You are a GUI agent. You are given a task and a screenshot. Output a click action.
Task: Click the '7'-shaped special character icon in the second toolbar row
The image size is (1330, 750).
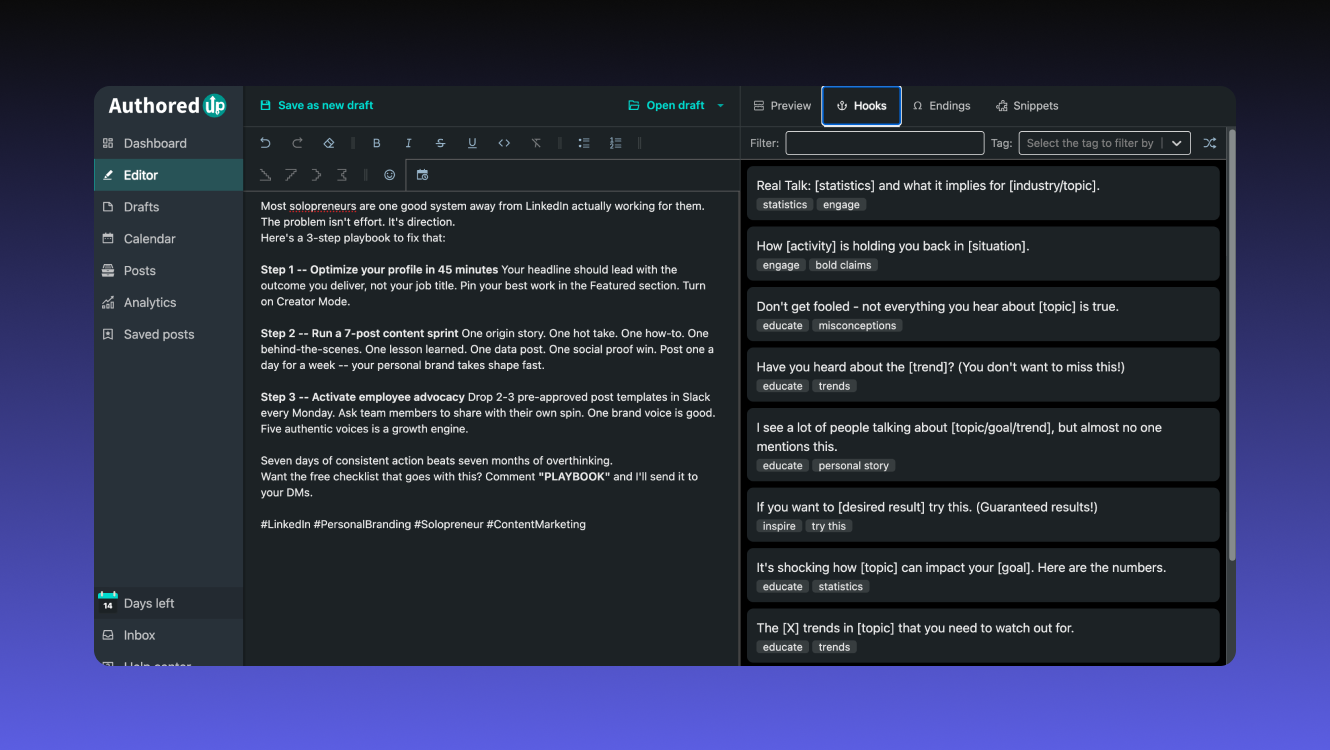tap(290, 175)
